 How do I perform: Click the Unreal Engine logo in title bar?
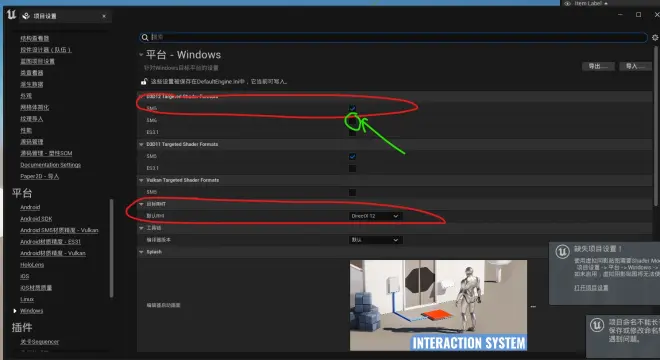(11, 15)
